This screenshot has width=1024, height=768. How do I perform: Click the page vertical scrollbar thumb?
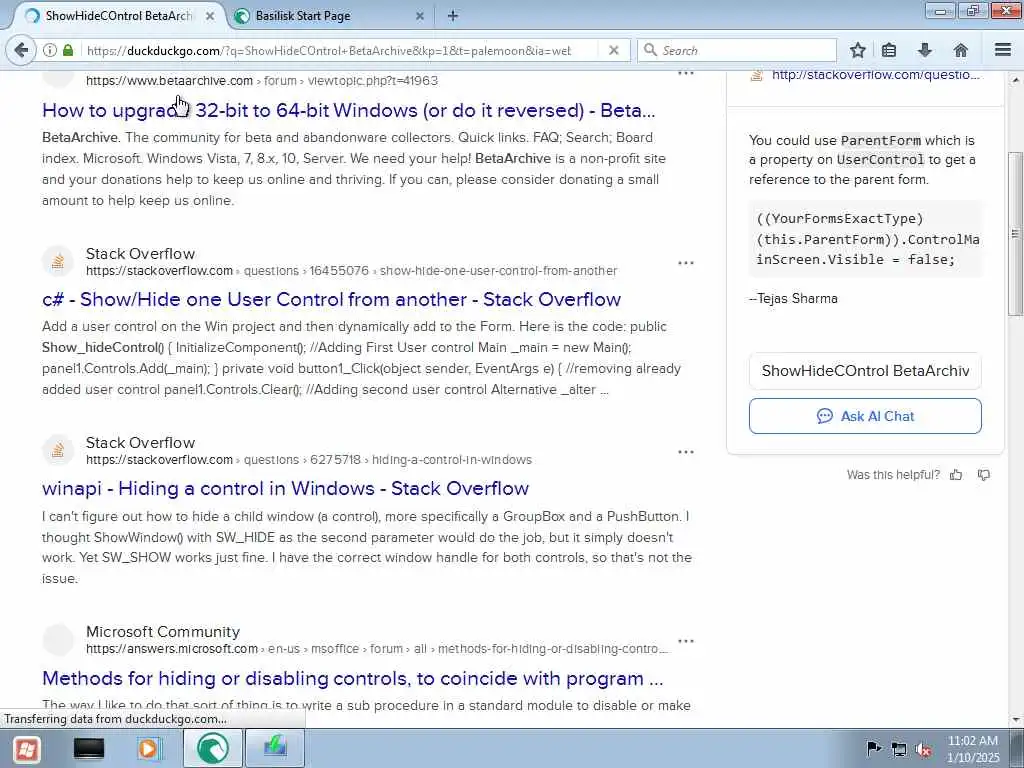(1016, 233)
